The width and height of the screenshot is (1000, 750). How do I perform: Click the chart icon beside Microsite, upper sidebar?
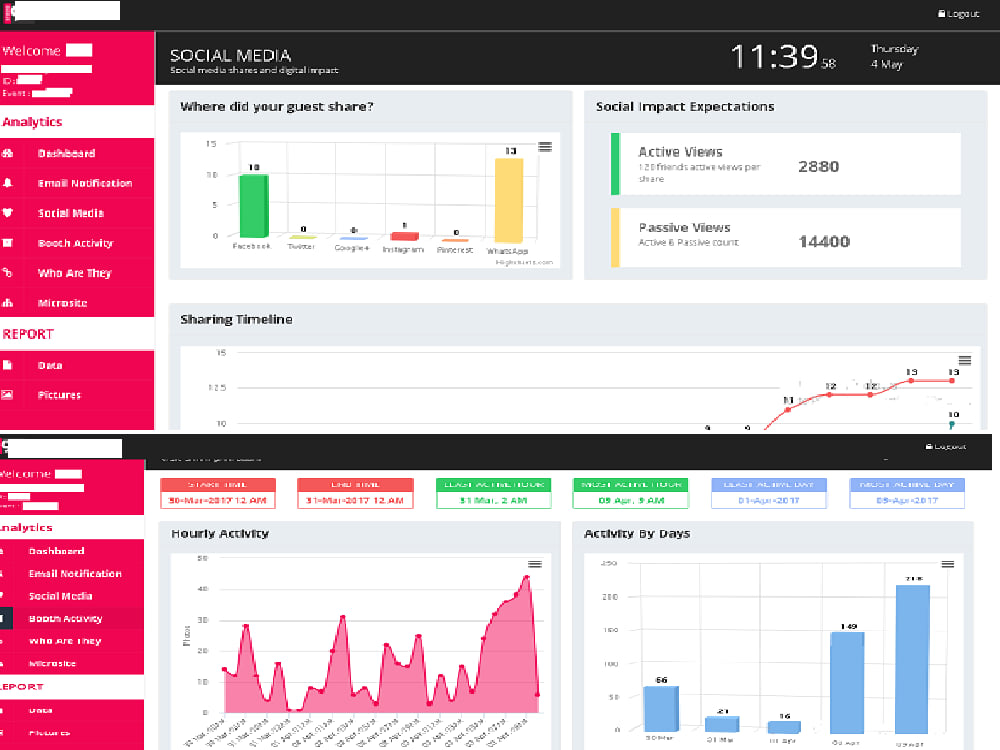(x=8, y=303)
